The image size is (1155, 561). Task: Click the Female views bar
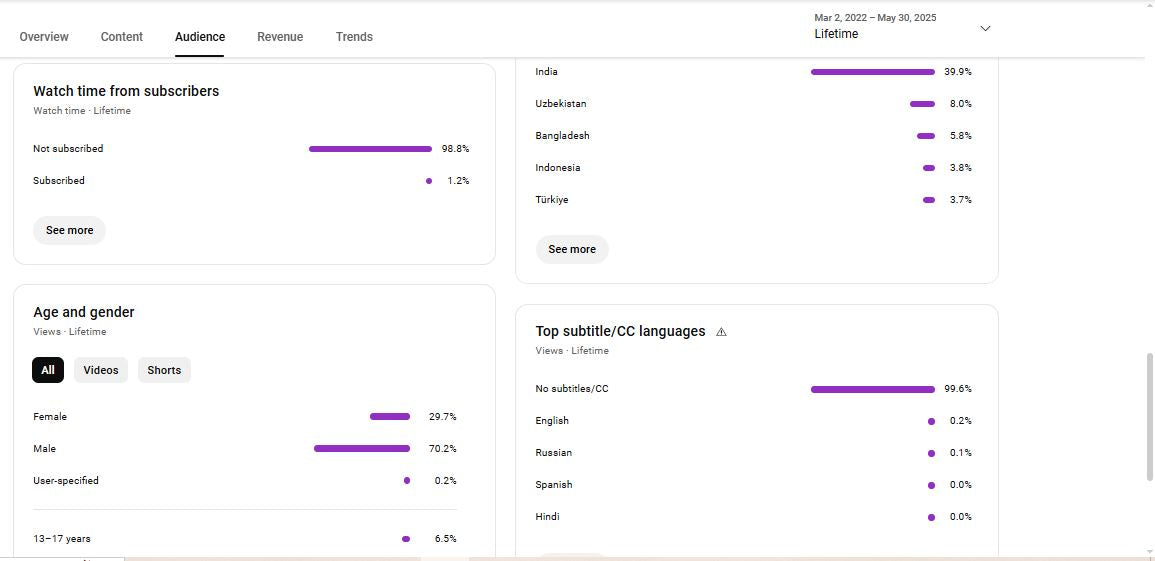(390, 417)
